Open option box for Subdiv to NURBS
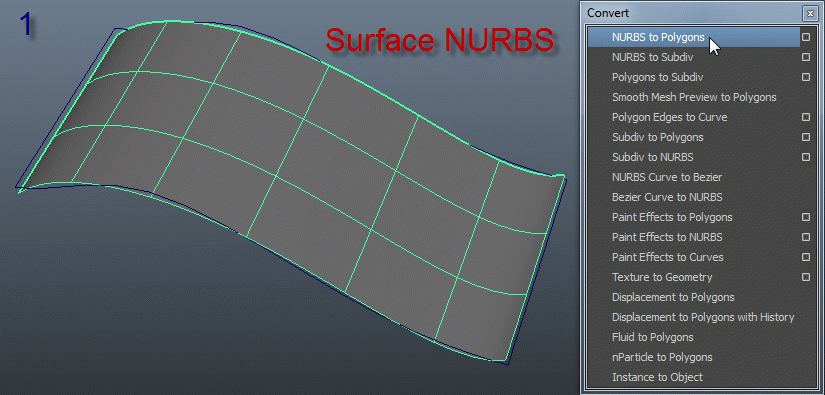The image size is (825, 395). pos(806,157)
